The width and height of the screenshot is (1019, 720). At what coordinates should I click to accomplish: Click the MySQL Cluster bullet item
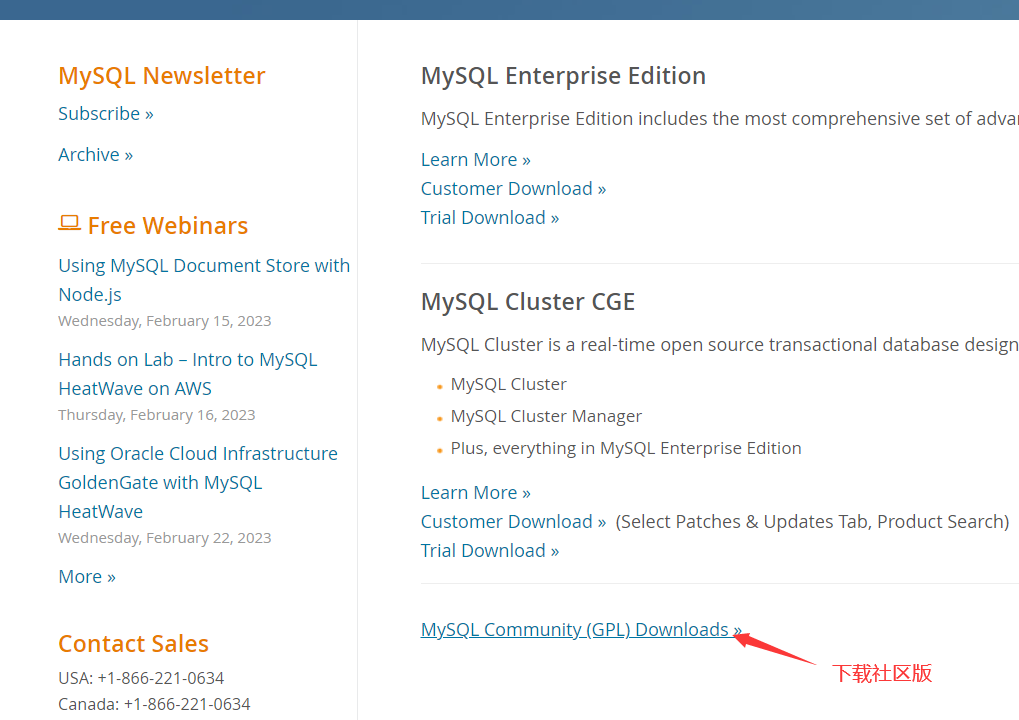click(509, 385)
